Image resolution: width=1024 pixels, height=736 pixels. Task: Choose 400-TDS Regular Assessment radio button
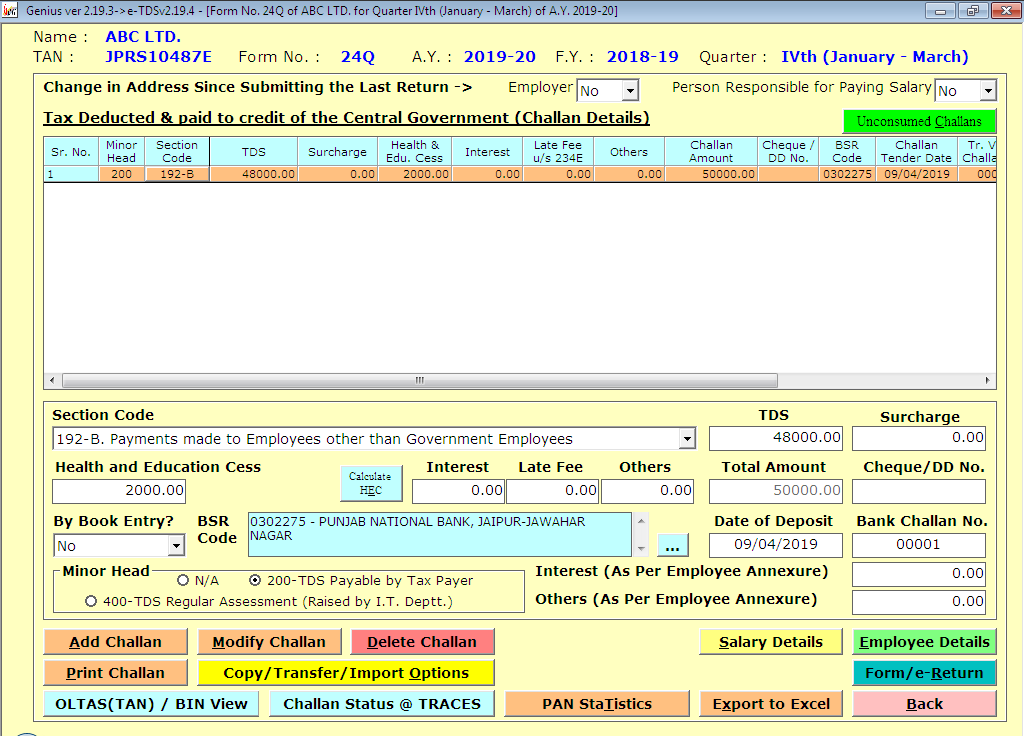[x=92, y=601]
